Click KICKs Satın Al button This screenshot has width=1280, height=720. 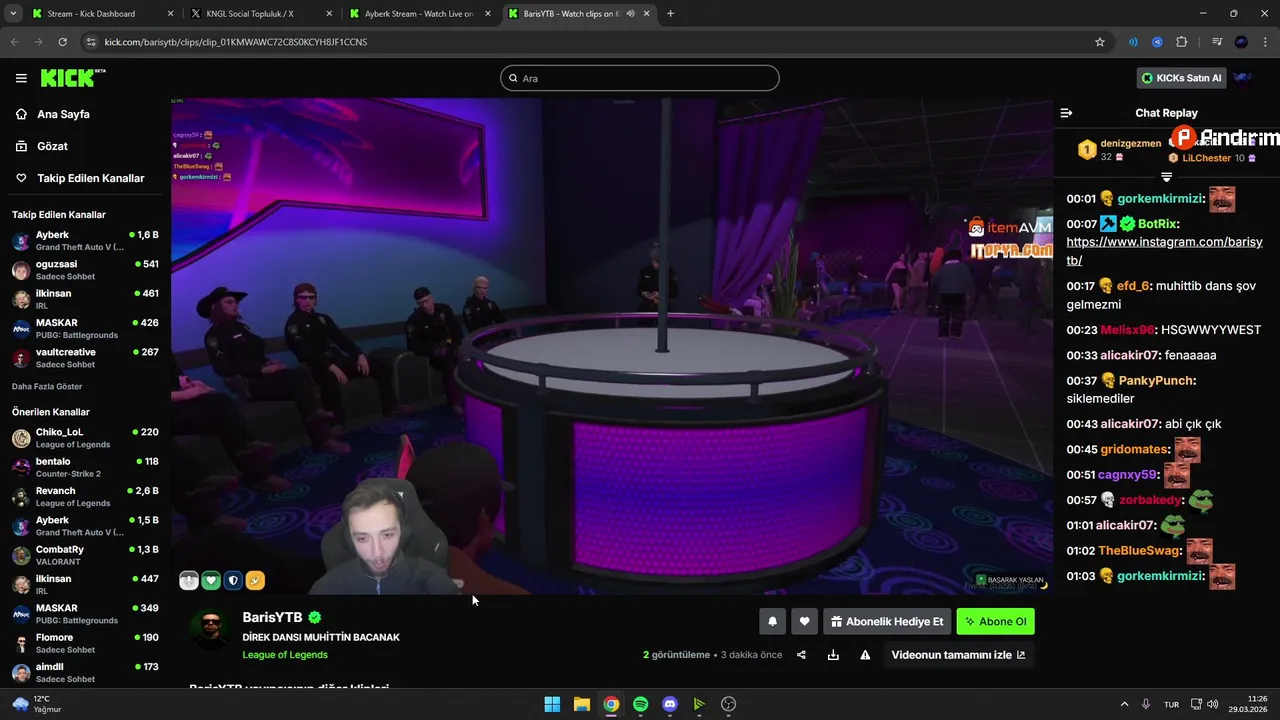point(1182,78)
